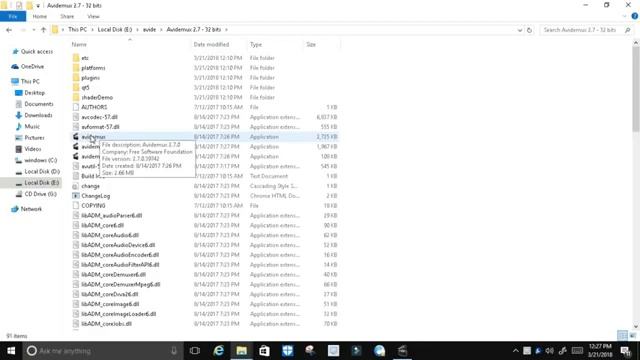Viewport: 640px width, 360px height.
Task: Click the Ask me anything search box
Action: point(102,351)
